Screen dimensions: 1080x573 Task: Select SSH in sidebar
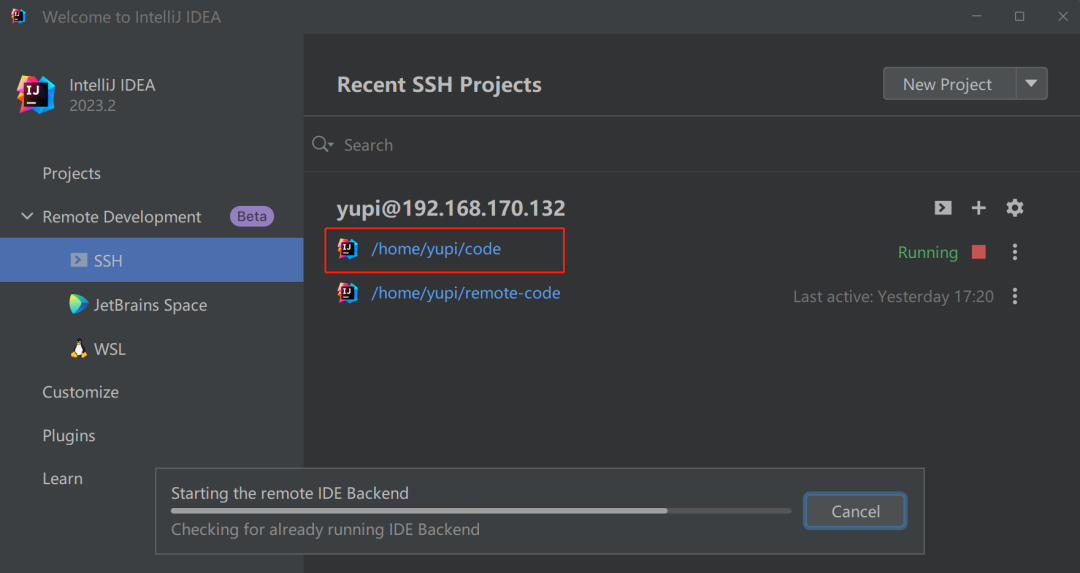point(152,260)
